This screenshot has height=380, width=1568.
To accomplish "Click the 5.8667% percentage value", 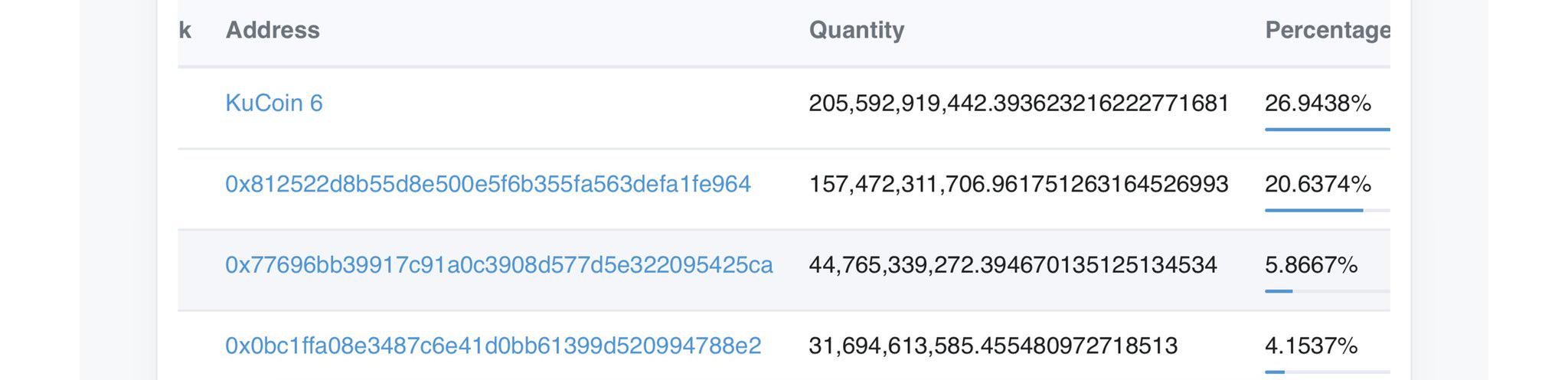I will point(1311,265).
